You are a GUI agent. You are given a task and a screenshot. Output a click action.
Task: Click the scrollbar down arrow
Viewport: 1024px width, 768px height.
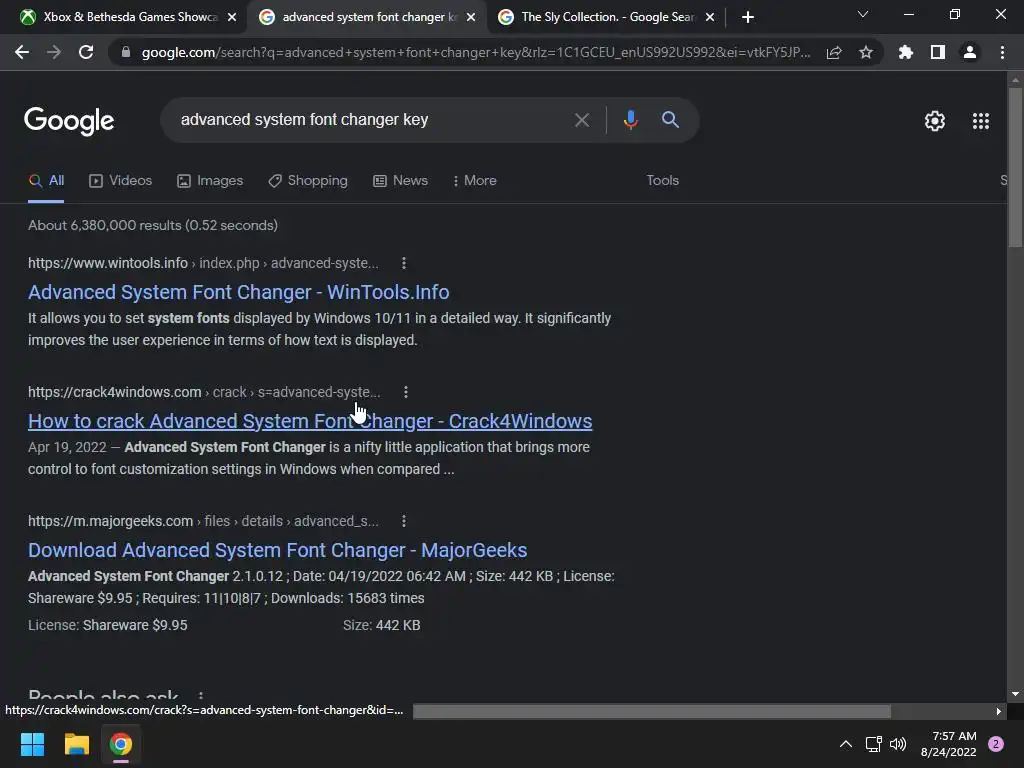pyautogui.click(x=1015, y=694)
